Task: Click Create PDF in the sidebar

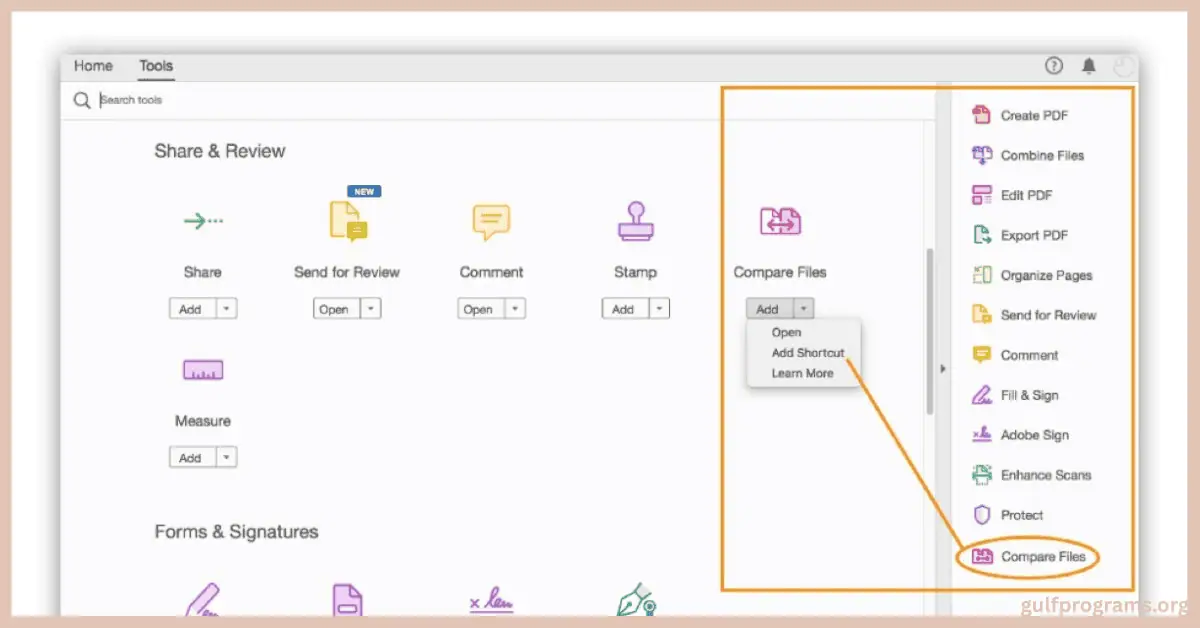Action: click(1033, 115)
